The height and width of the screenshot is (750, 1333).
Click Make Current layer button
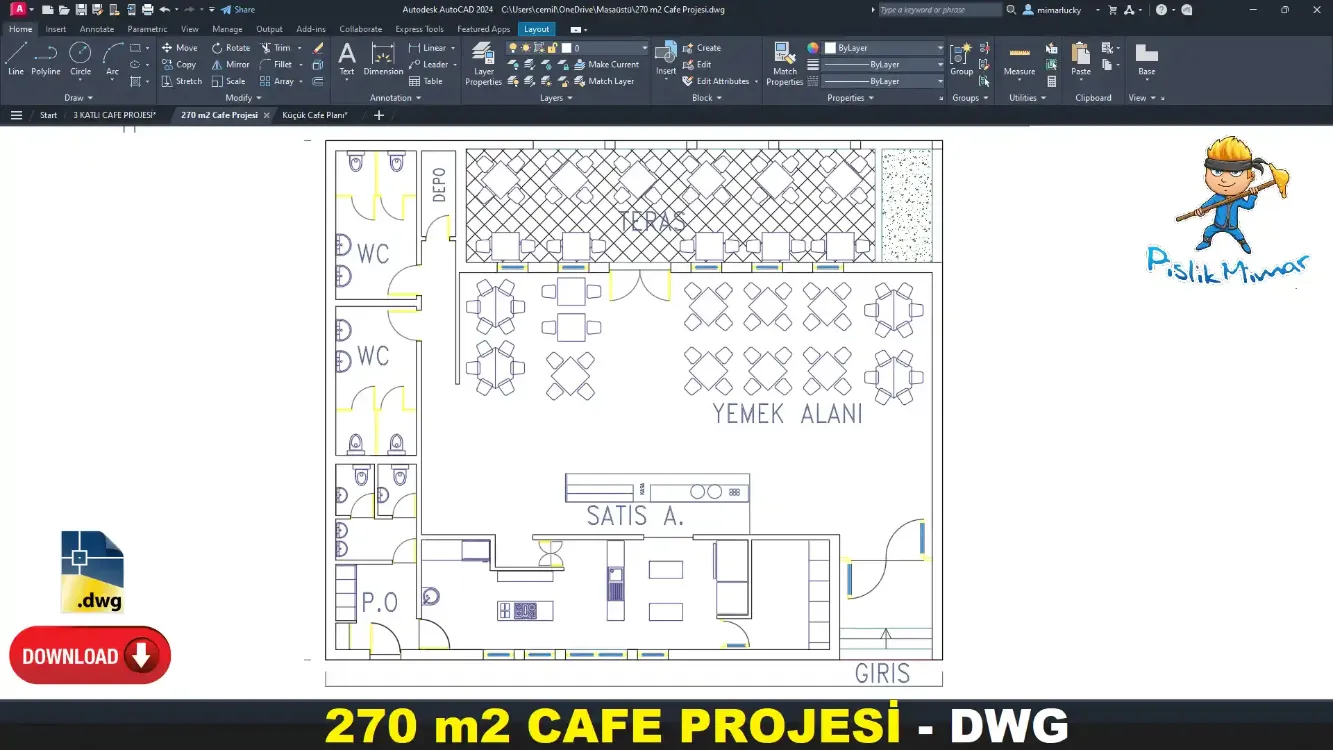(x=606, y=65)
